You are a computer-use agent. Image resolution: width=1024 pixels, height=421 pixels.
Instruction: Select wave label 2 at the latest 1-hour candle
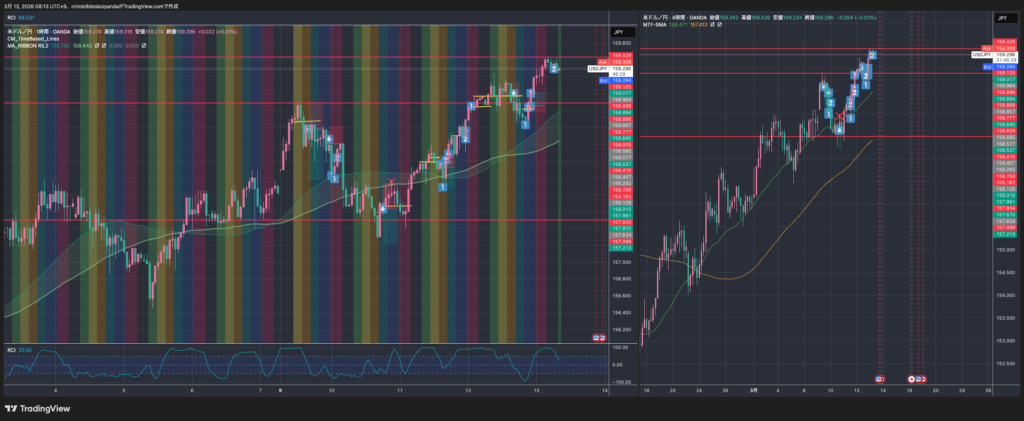[554, 68]
